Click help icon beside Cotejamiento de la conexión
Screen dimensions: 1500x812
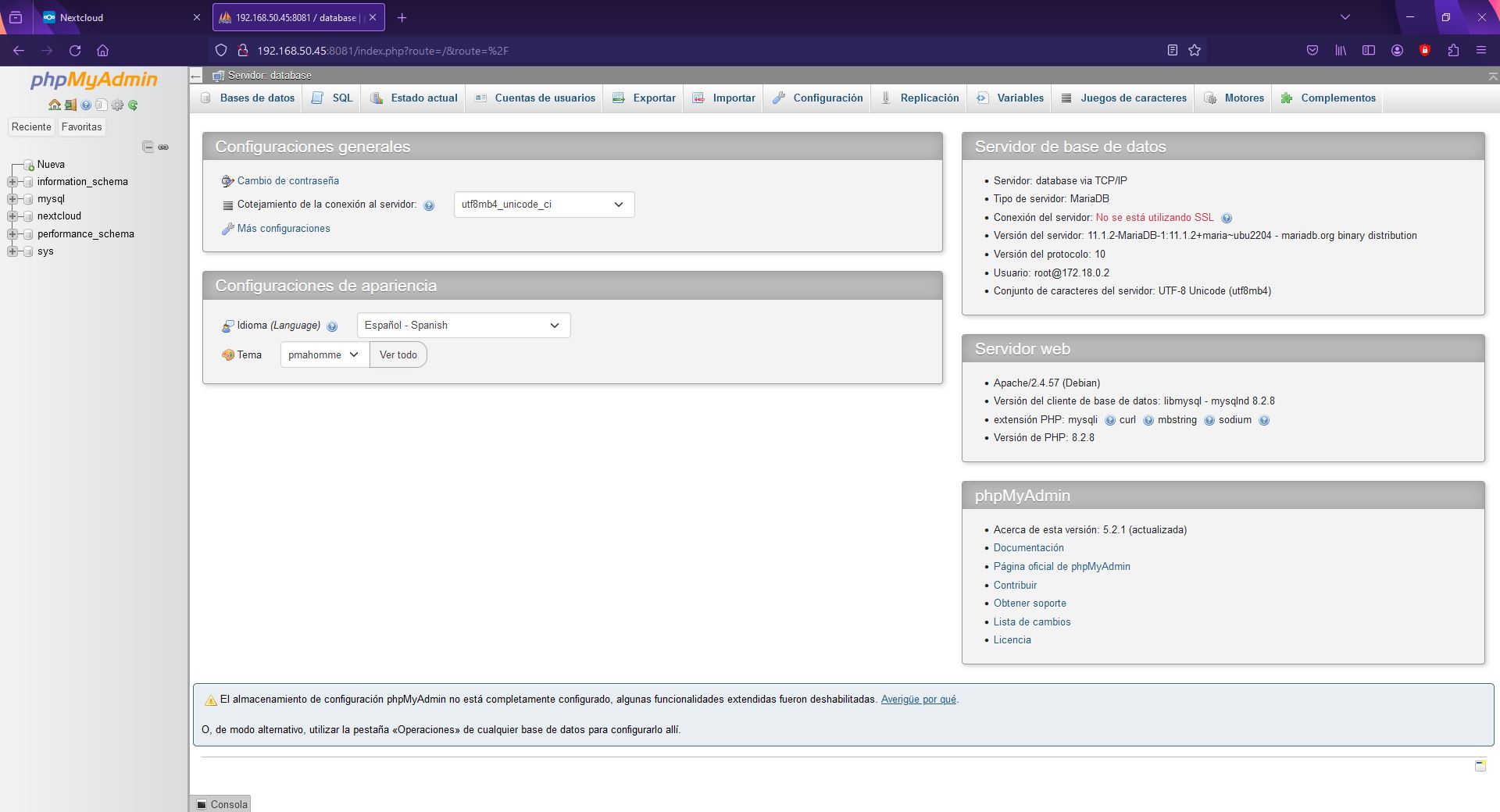pyautogui.click(x=429, y=205)
